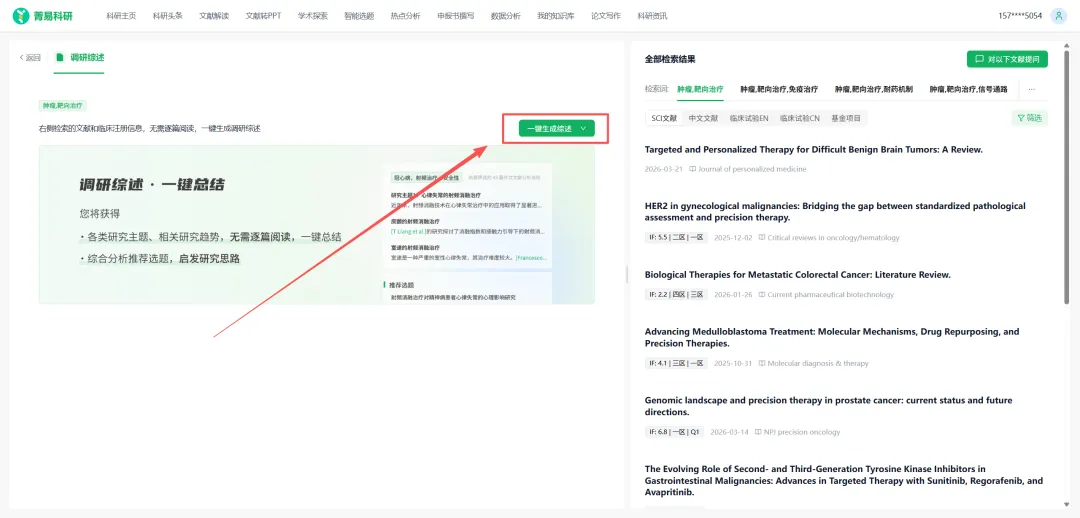
Task: Click the 菁易科研 logo icon
Action: point(21,16)
